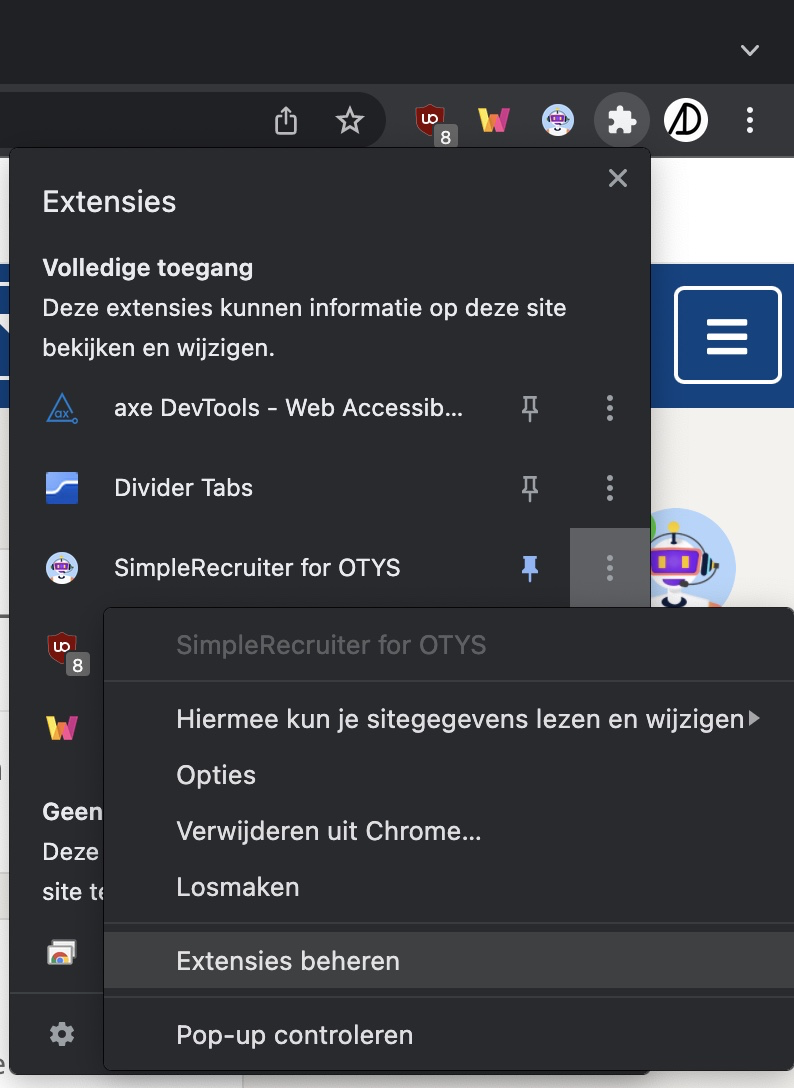The width and height of the screenshot is (794, 1088).
Task: Toggle the Extensions puzzle piece button
Action: point(621,120)
